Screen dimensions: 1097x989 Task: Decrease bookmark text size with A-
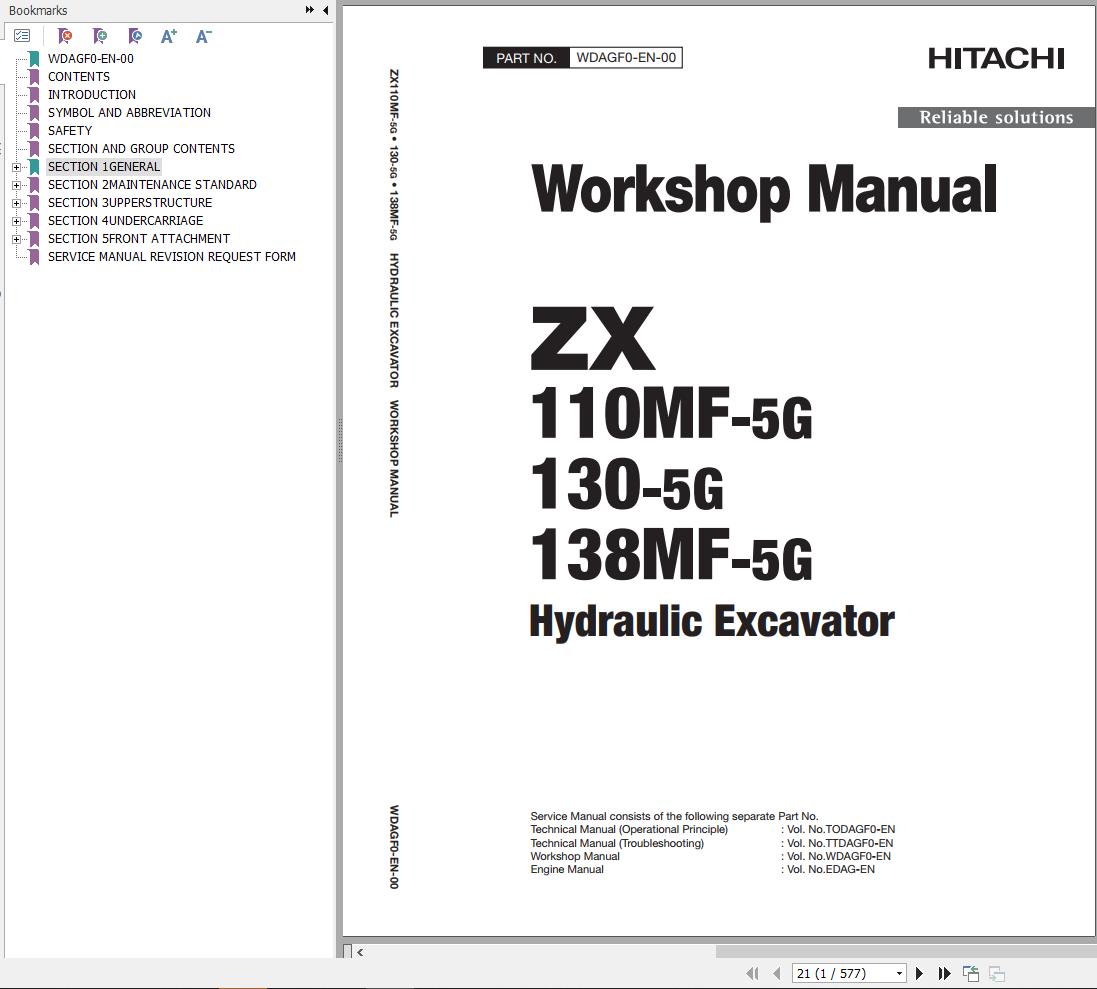click(203, 36)
